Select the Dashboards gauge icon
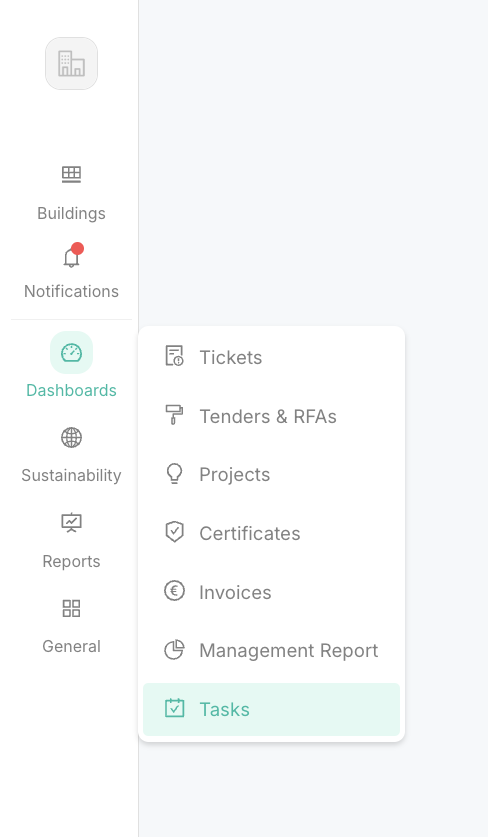The image size is (488, 837). click(72, 353)
